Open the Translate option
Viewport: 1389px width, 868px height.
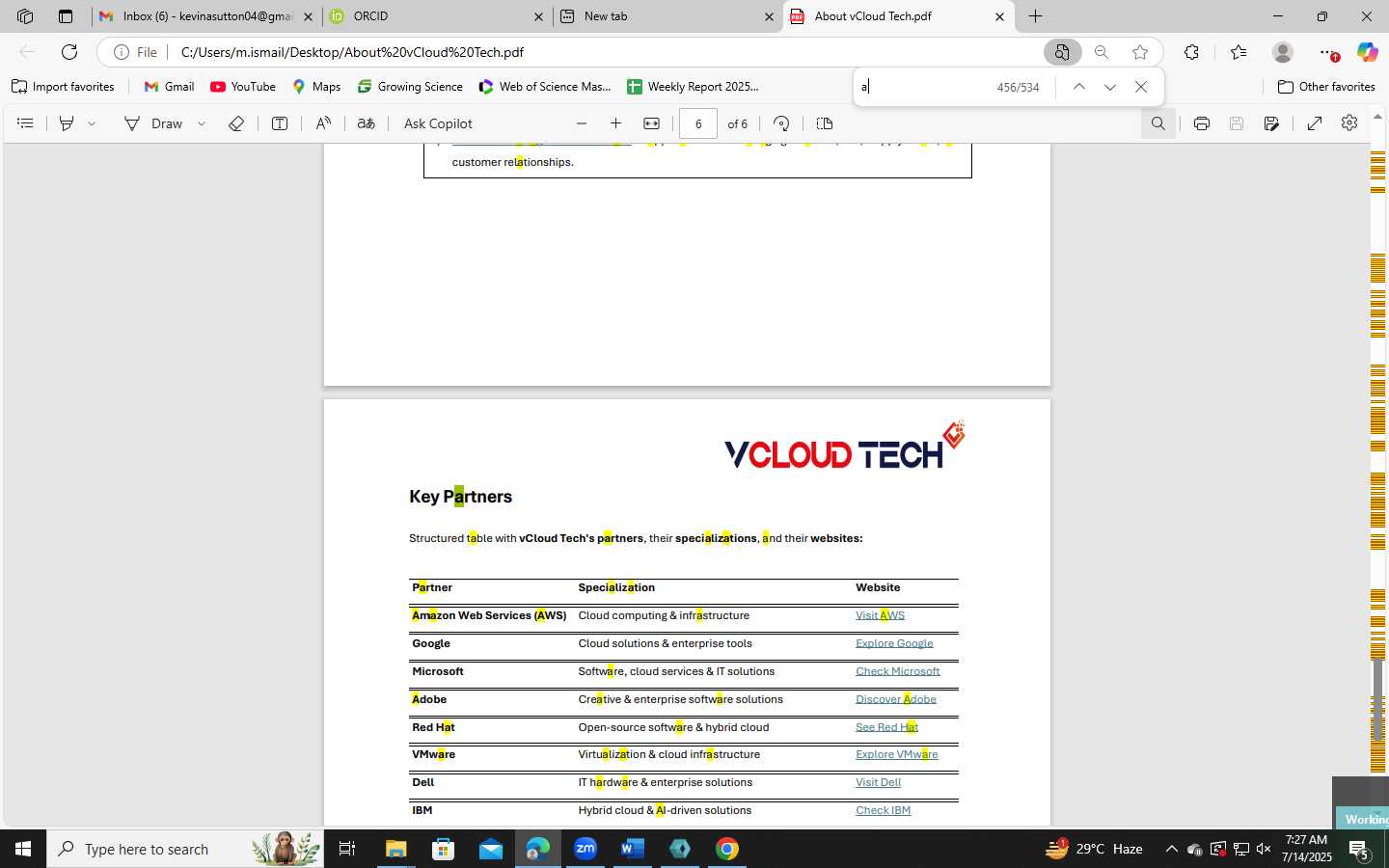coord(366,123)
